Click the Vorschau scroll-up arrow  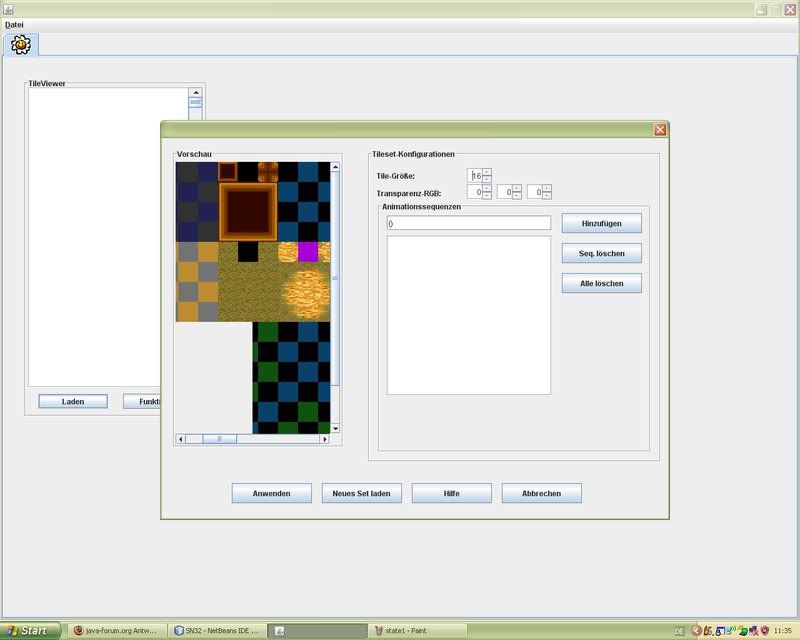(335, 167)
